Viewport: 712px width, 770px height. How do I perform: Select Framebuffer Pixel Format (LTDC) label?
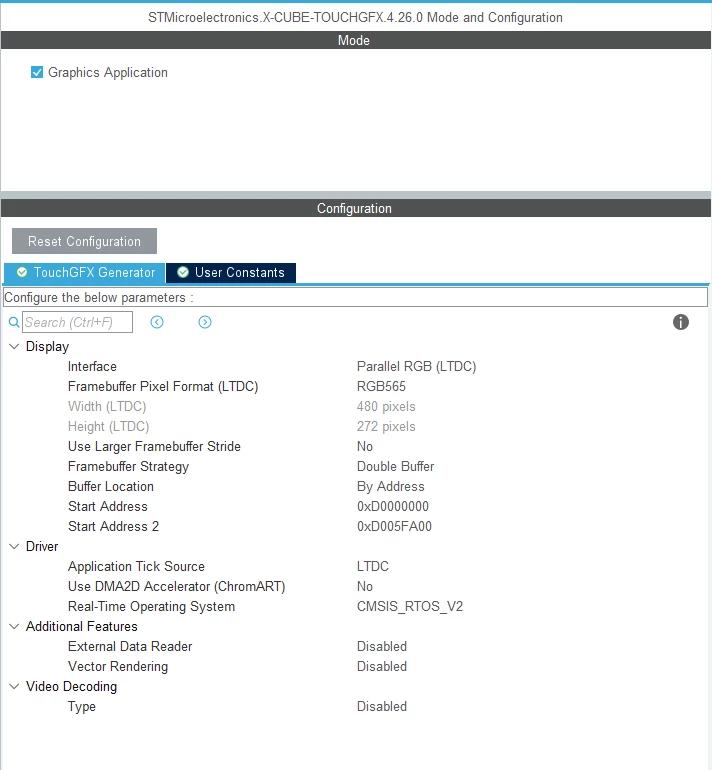point(163,386)
